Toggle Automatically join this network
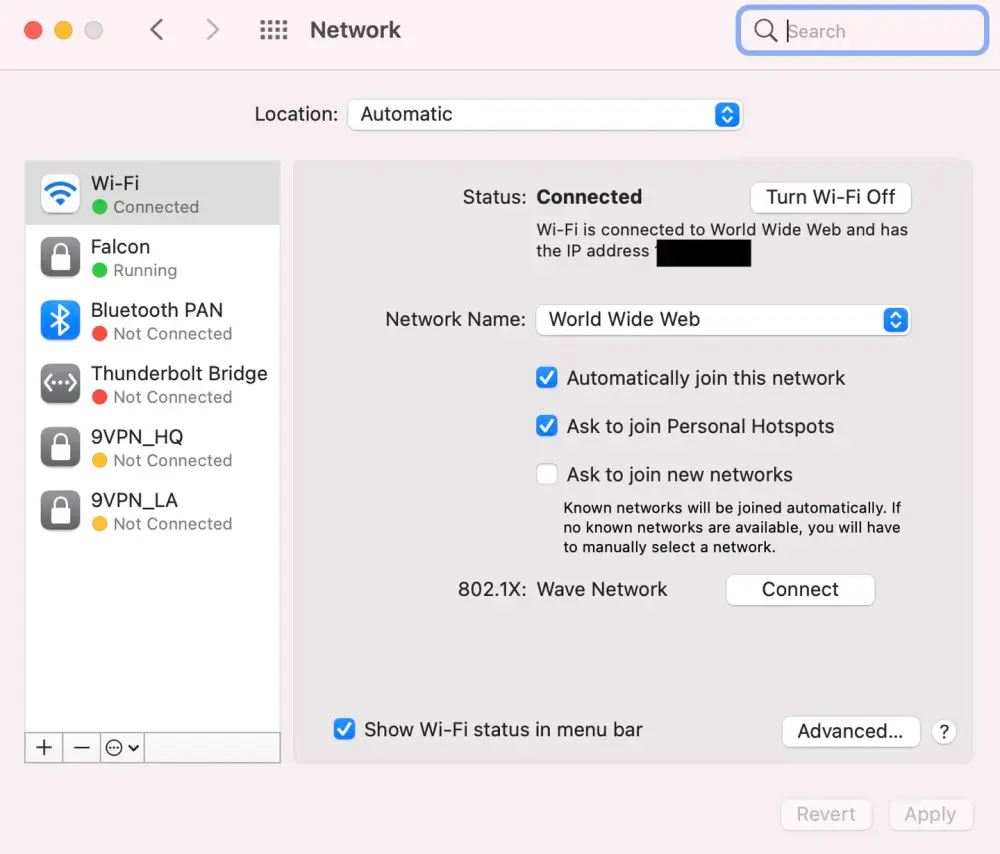The image size is (1000, 854). point(547,378)
